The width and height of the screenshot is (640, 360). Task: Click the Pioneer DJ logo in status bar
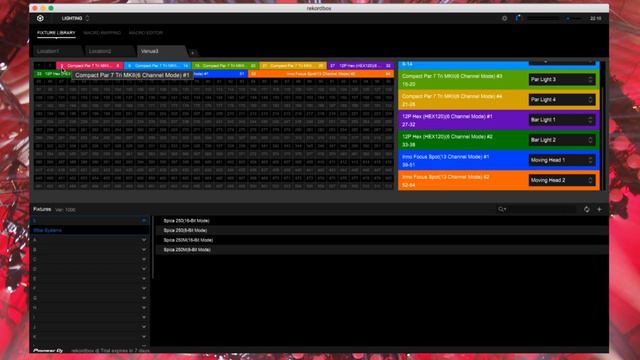tap(48, 350)
